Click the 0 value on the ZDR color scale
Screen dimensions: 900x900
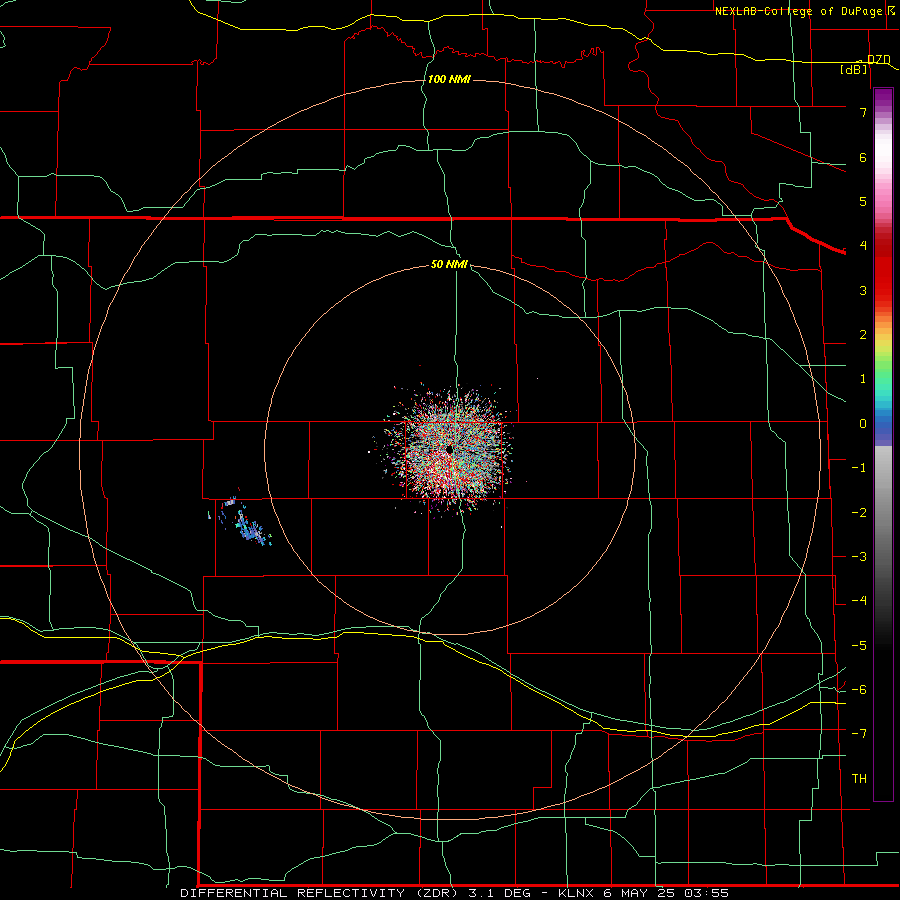pyautogui.click(x=863, y=424)
